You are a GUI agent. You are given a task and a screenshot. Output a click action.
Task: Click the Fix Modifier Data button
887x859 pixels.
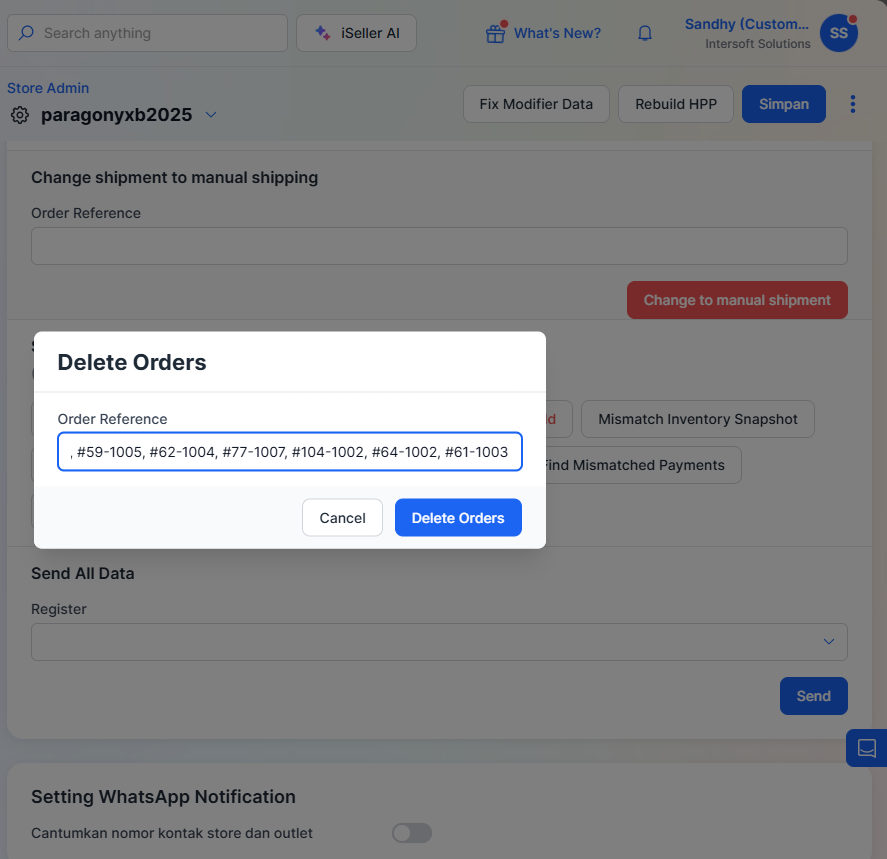pyautogui.click(x=536, y=104)
